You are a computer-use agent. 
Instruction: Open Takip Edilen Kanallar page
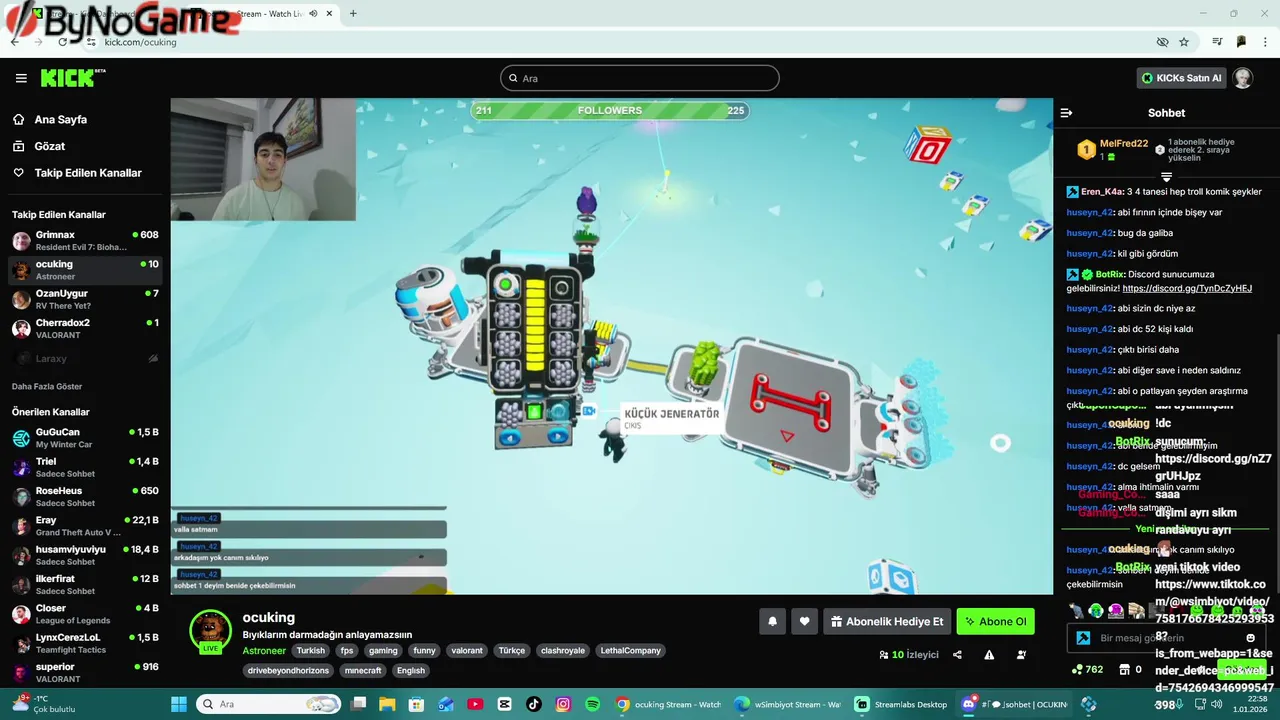point(88,173)
